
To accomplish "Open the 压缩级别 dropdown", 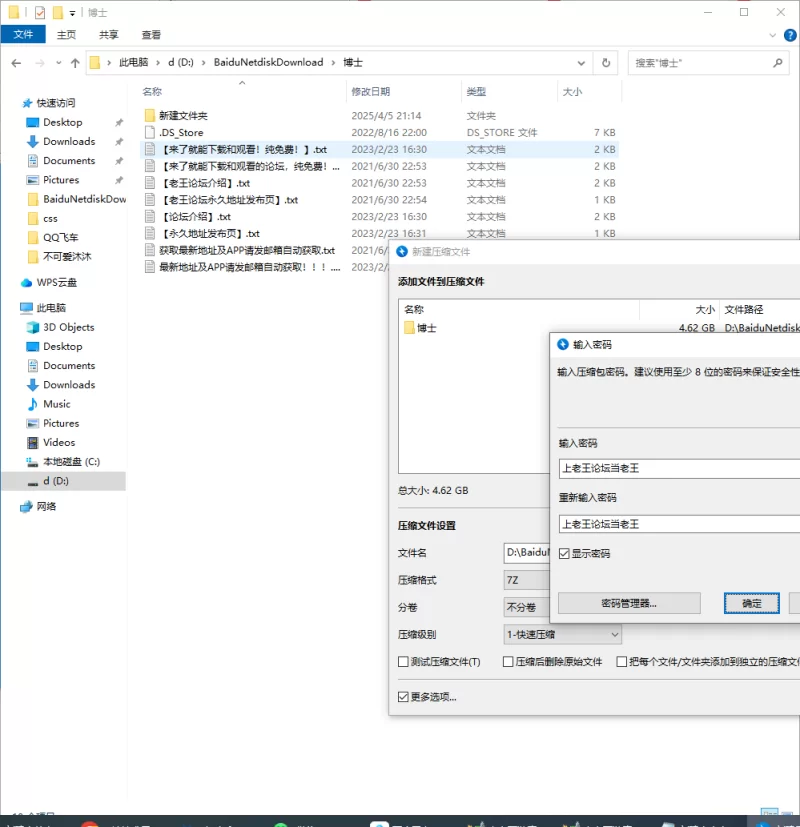I will (563, 634).
